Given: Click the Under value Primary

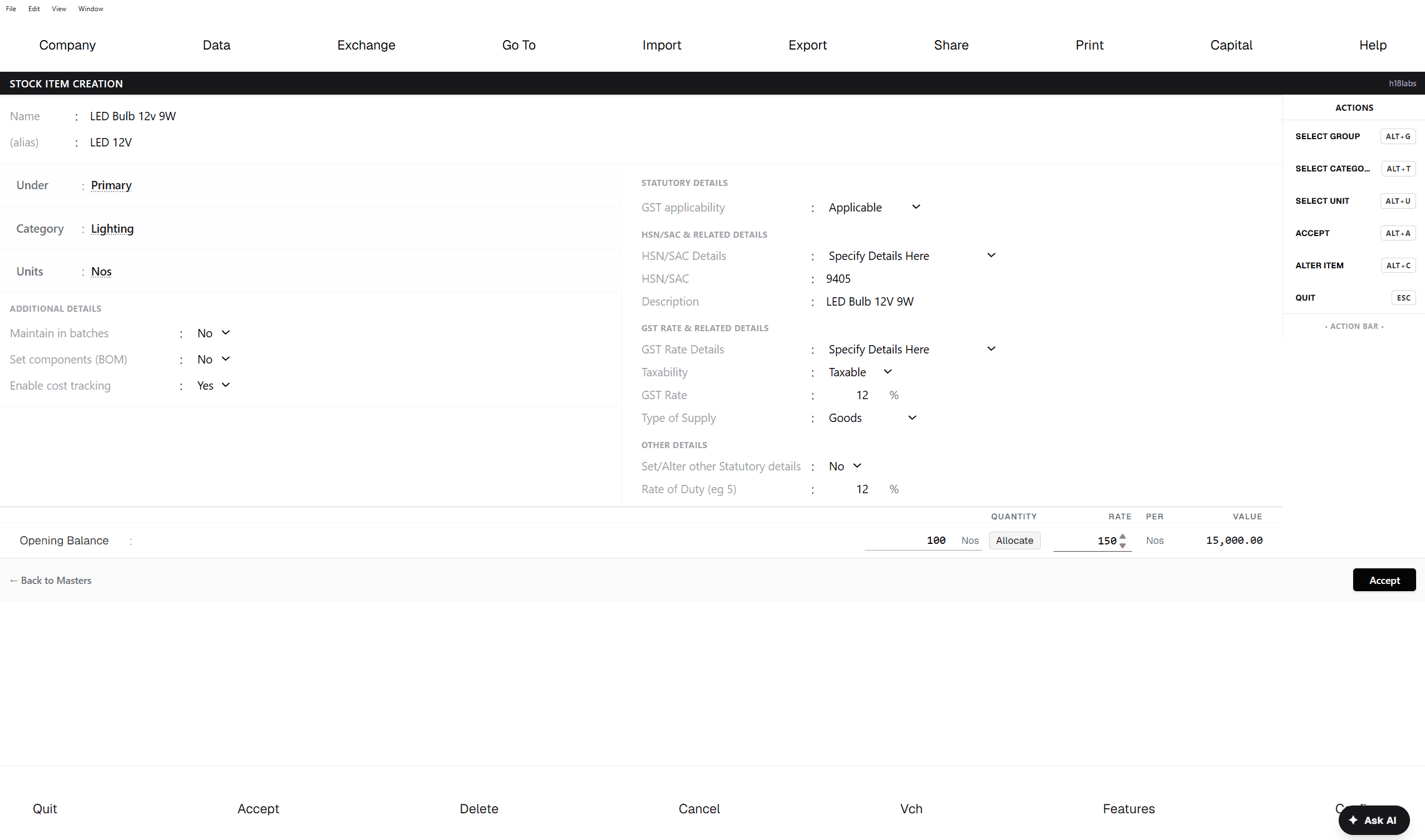Looking at the screenshot, I should 111,186.
